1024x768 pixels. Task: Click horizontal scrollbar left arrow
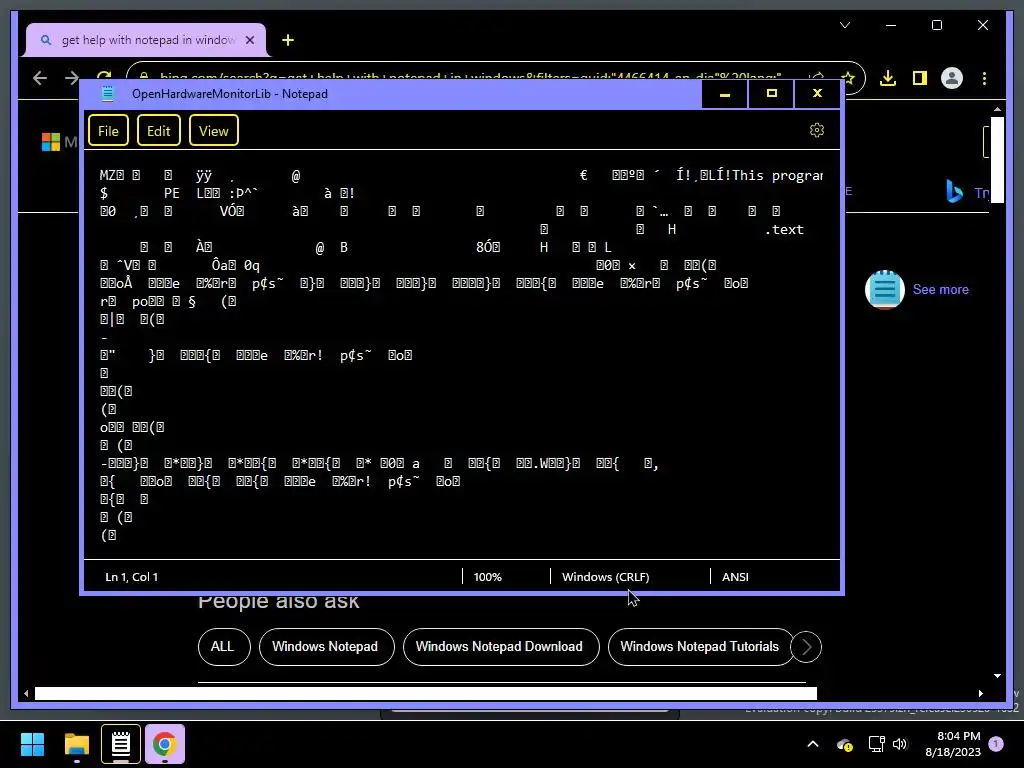[26, 694]
